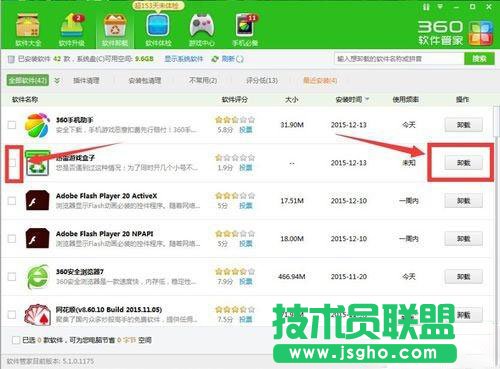Switch to the 评分低(13) tab
The height and width of the screenshot is (369, 500).
click(262, 80)
